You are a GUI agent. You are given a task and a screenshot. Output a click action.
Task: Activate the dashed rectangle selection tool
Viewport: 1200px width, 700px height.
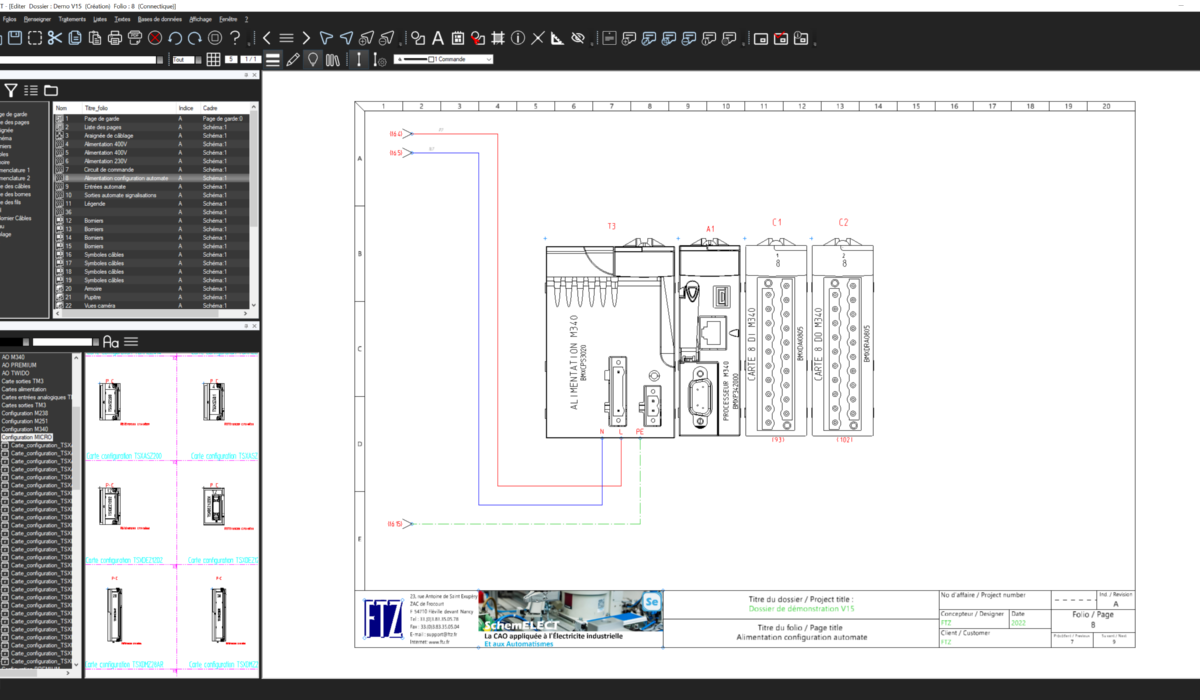[x=35, y=38]
